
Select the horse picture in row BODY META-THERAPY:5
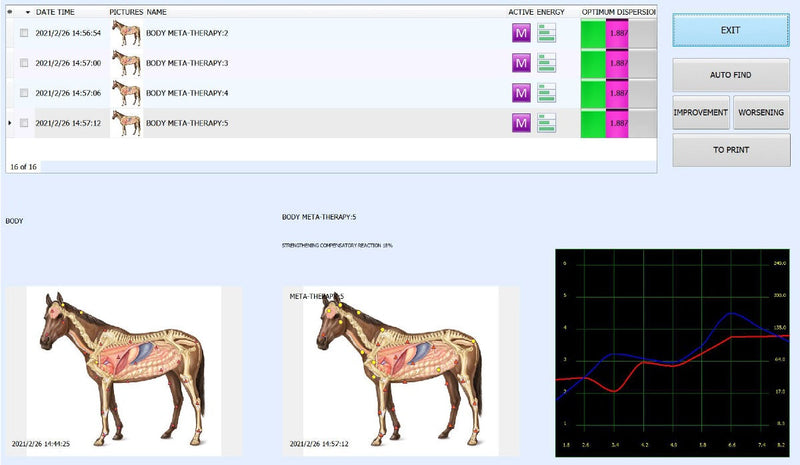126,123
